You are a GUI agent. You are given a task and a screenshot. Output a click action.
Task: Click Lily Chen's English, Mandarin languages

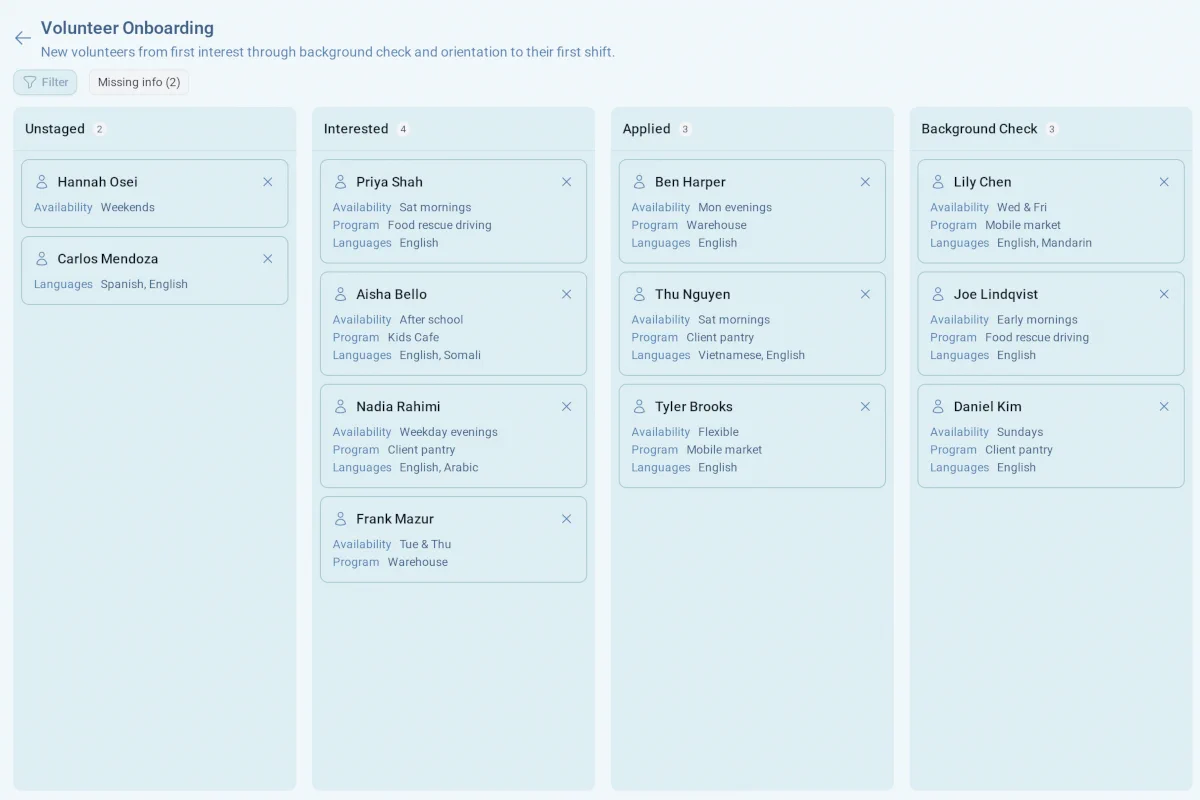1045,243
